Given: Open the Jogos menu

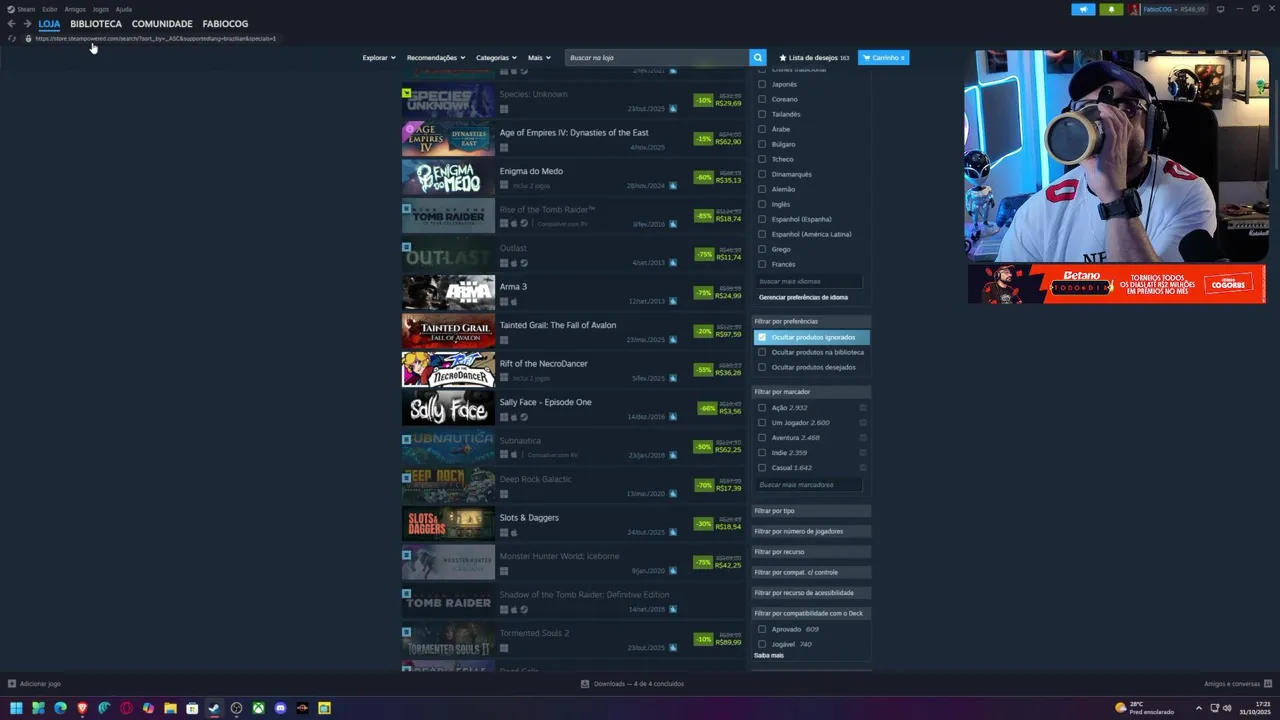Looking at the screenshot, I should (x=101, y=9).
